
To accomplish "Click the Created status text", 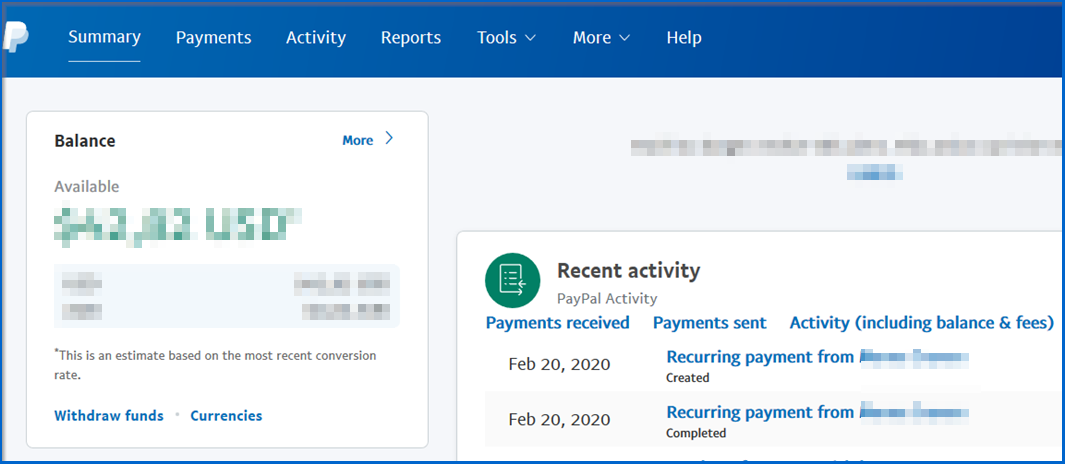I will [687, 377].
